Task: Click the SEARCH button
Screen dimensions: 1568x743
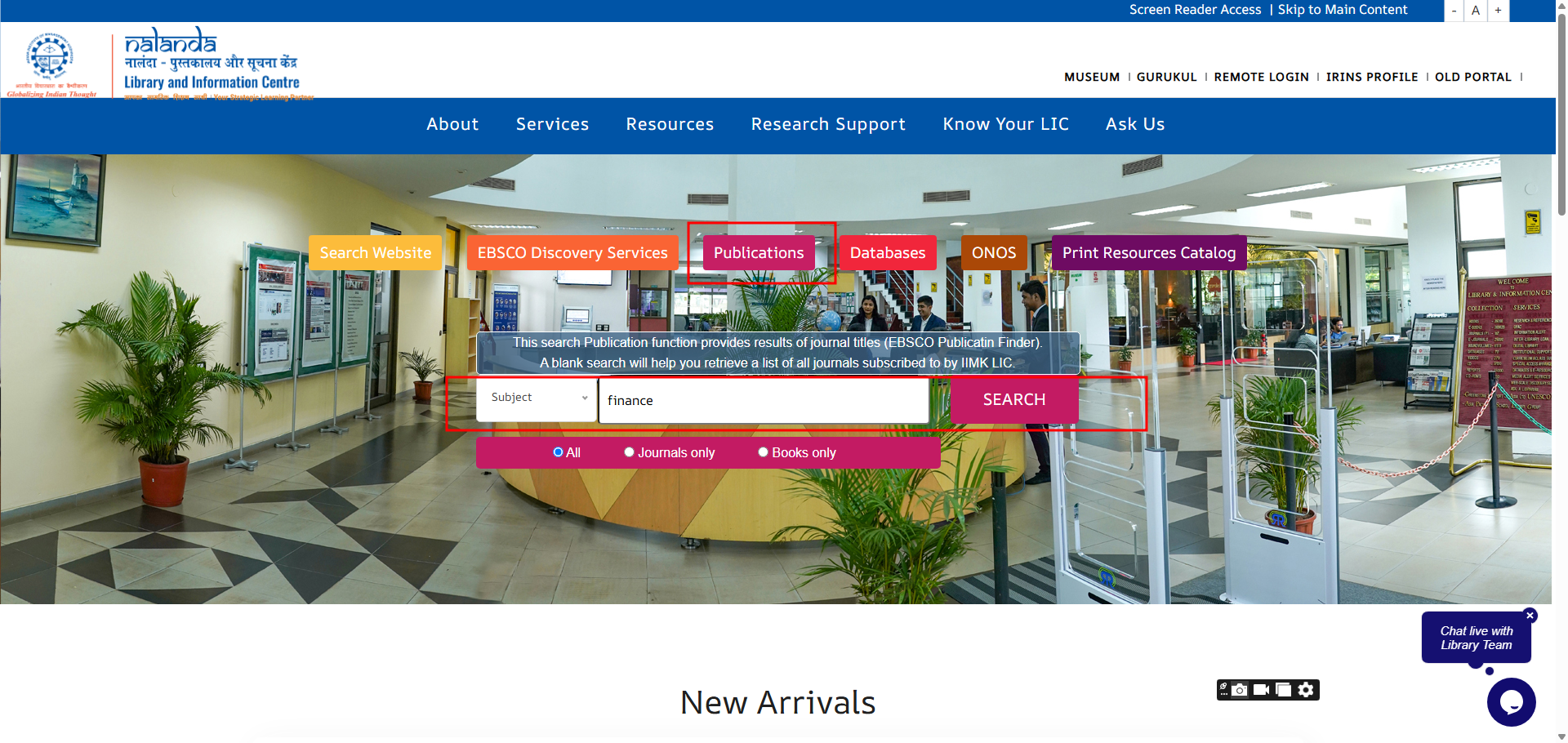Action: tap(1014, 399)
